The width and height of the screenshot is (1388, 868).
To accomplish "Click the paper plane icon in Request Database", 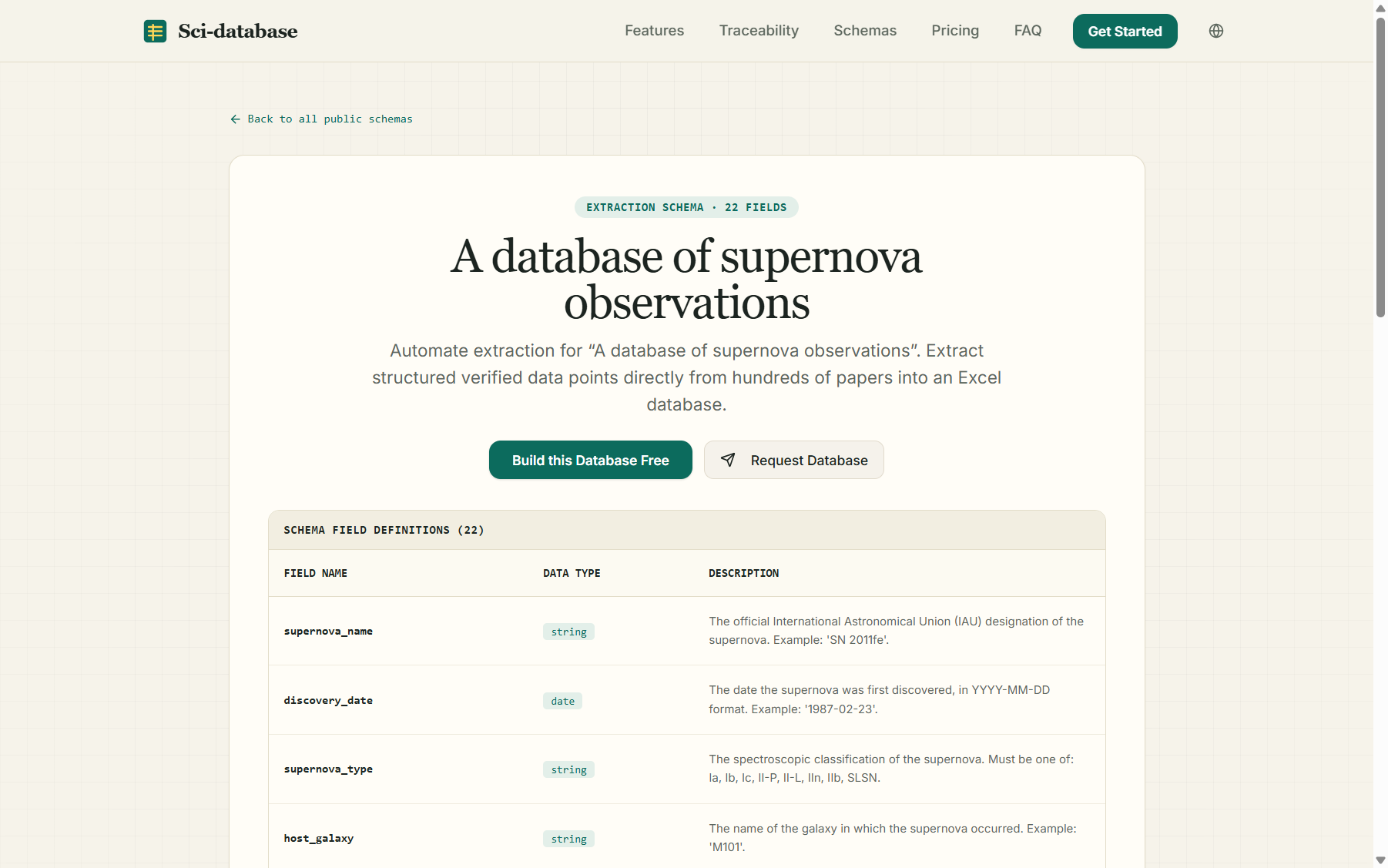I will pyautogui.click(x=728, y=460).
